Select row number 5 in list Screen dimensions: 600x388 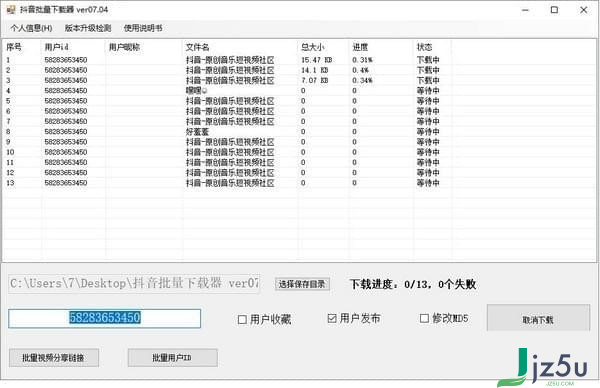[8, 101]
